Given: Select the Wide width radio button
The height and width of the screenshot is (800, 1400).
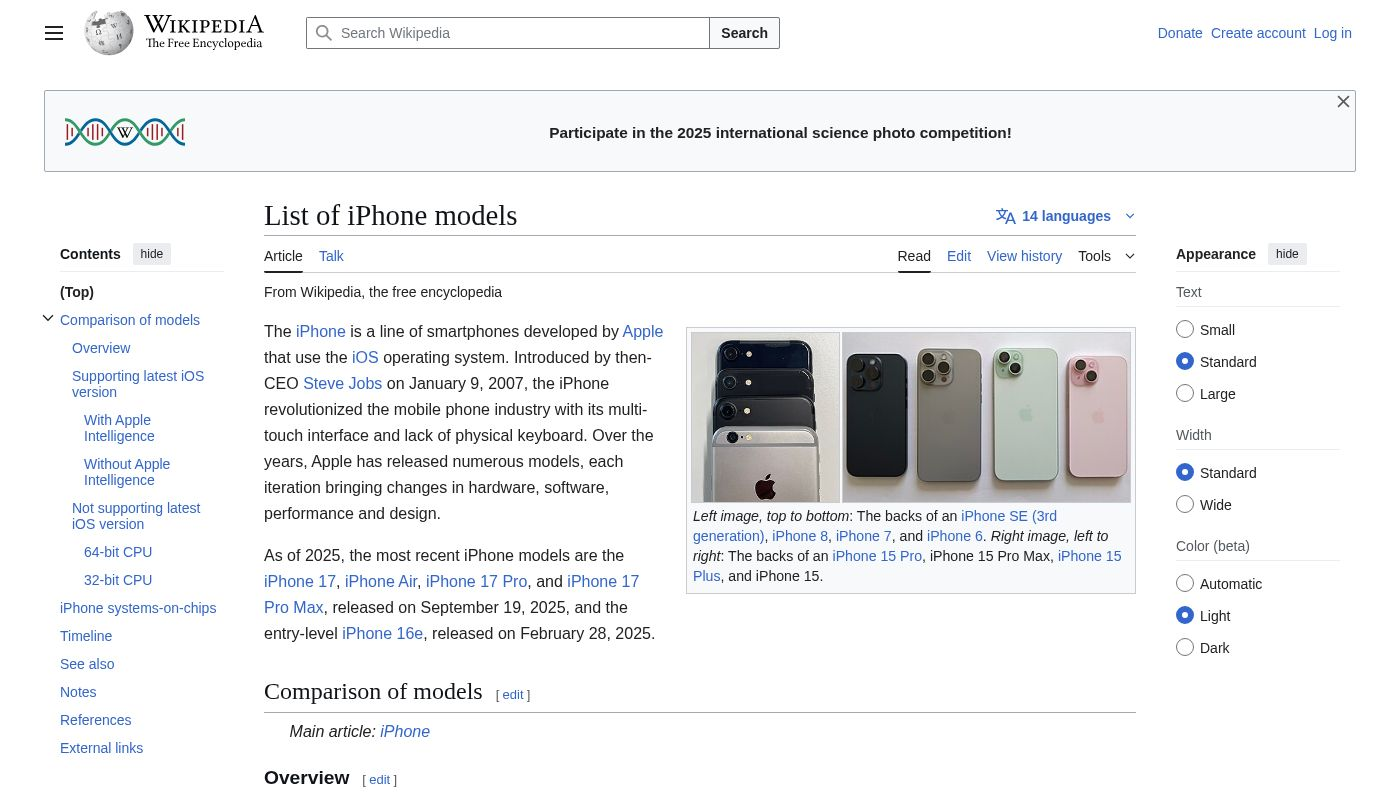Looking at the screenshot, I should [x=1185, y=505].
